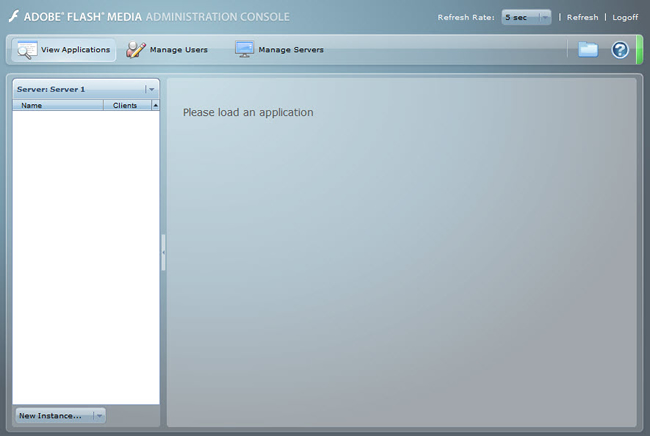Image resolution: width=650 pixels, height=436 pixels.
Task: Switch to Manage Users tab
Action: (x=167, y=50)
